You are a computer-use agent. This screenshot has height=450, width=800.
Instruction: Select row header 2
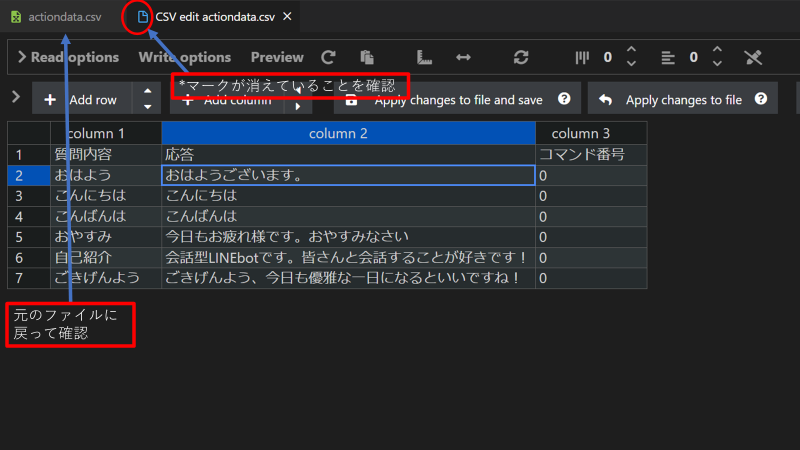click(29, 176)
